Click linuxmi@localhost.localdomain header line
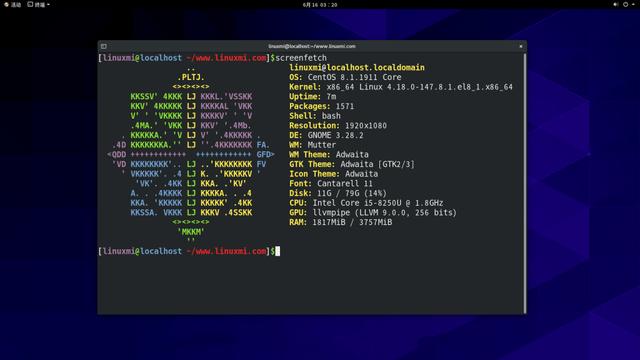This screenshot has width=640, height=360. click(357, 68)
